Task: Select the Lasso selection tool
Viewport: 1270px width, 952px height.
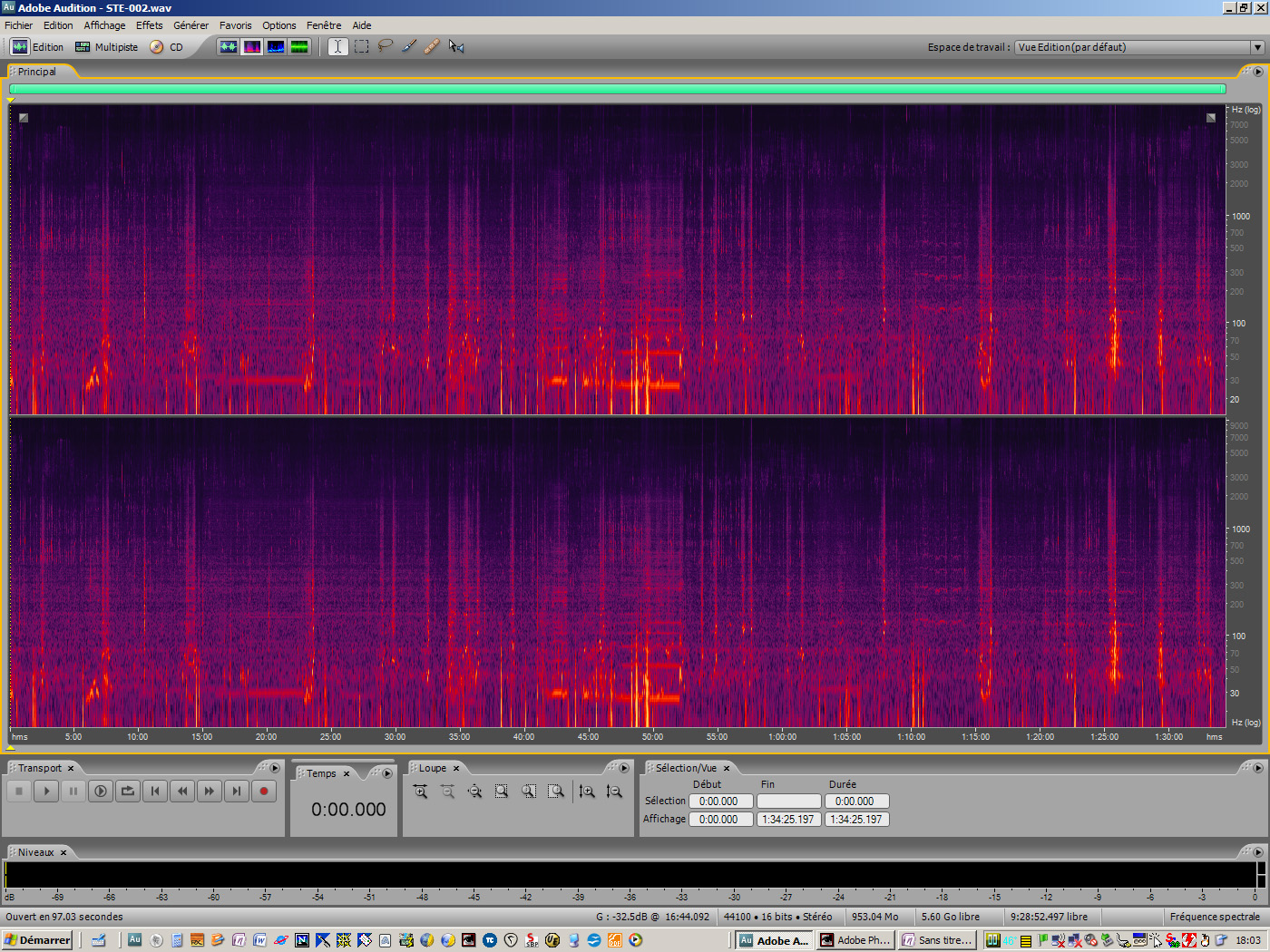Action: point(385,46)
